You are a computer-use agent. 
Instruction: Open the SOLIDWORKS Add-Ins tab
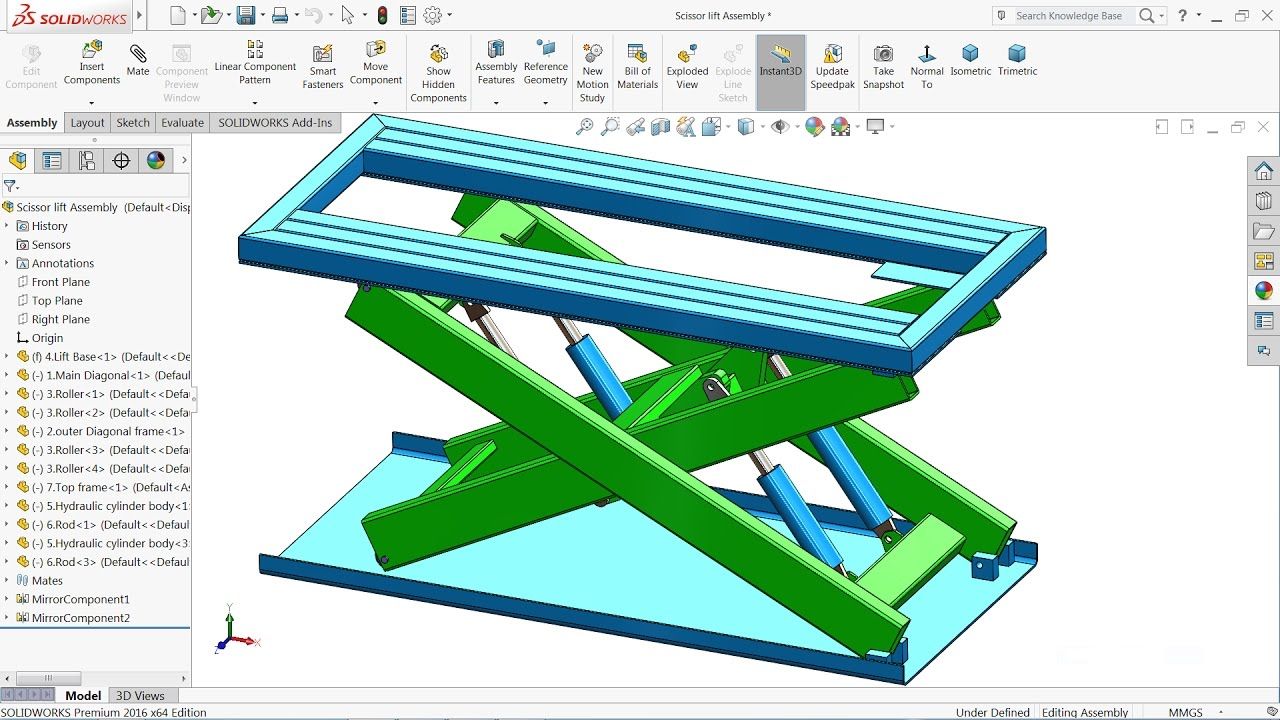275,123
